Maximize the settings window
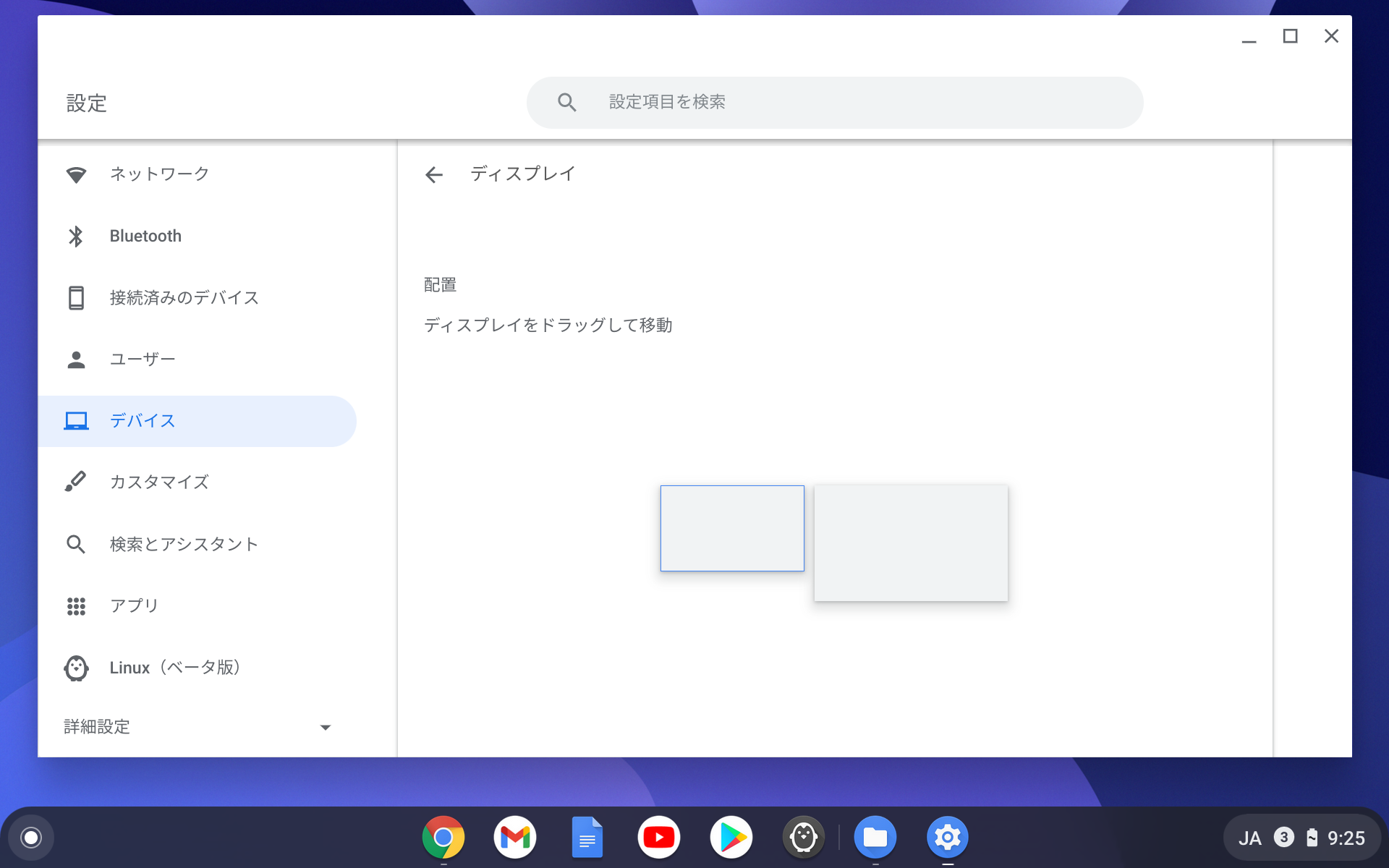This screenshot has width=1389, height=868. click(1290, 36)
